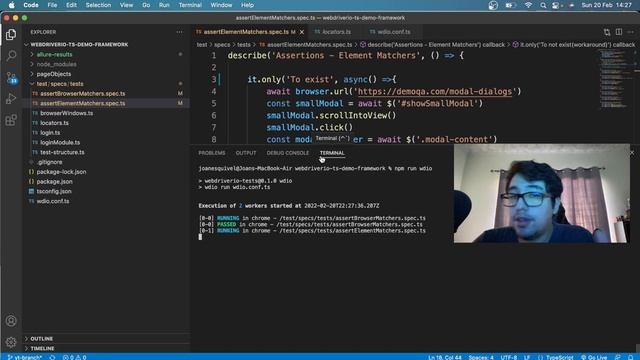Open the Search view in activity bar
The image size is (640, 360).
pos(11,56)
